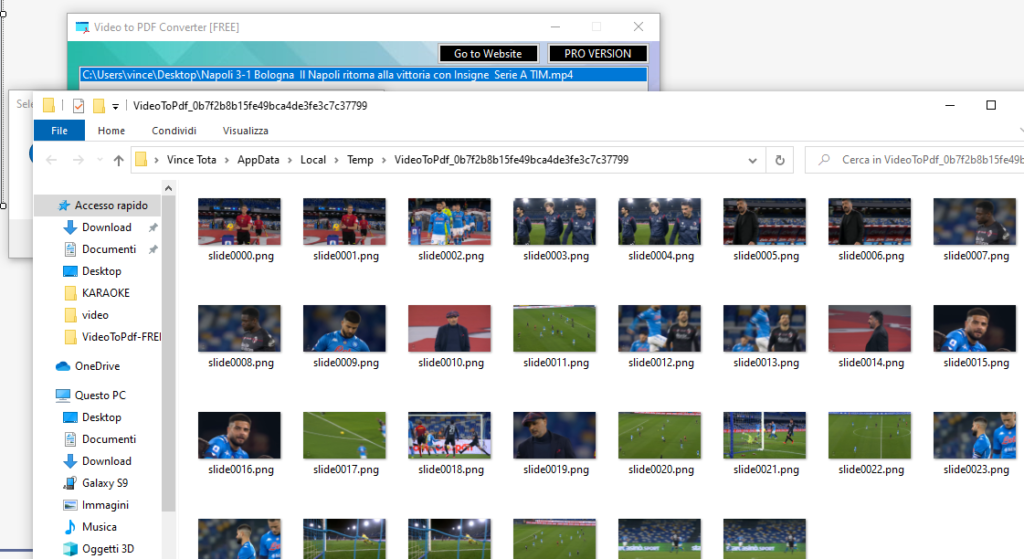Click the navigation pane scroll up arrow
Image resolution: width=1024 pixels, height=559 pixels.
point(168,189)
